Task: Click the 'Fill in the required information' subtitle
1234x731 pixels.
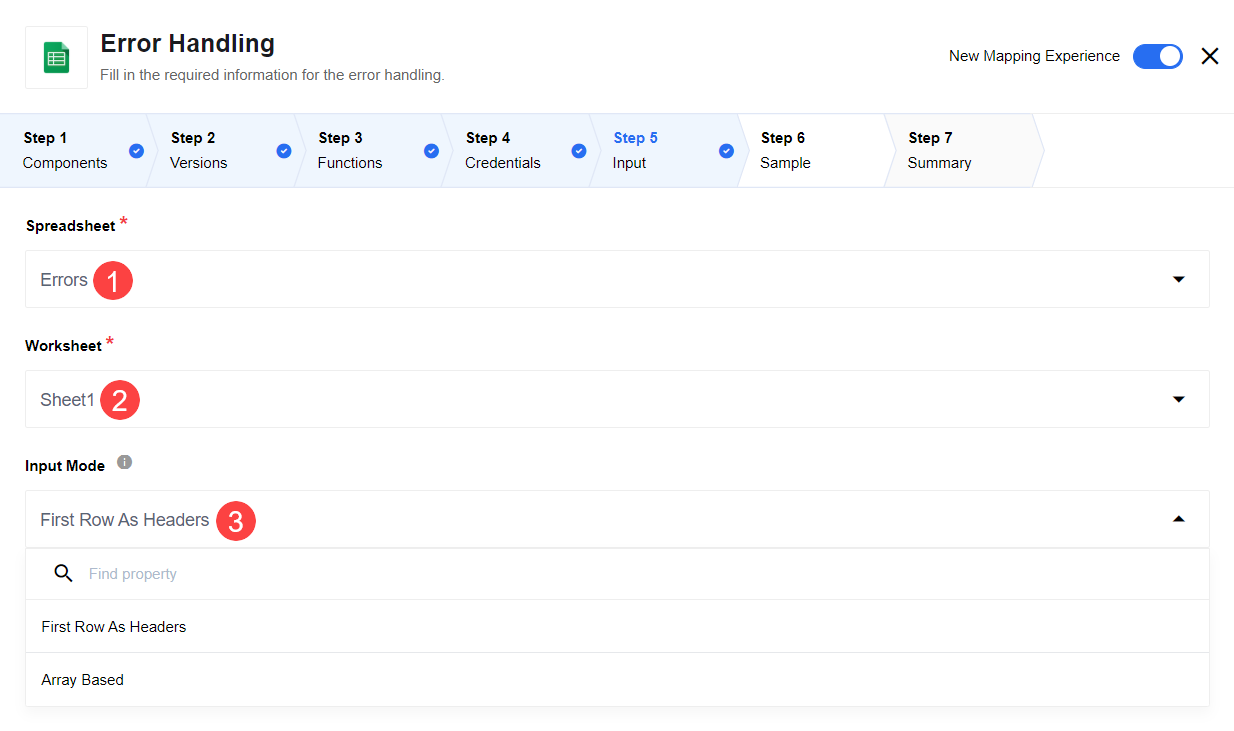Action: pos(272,75)
